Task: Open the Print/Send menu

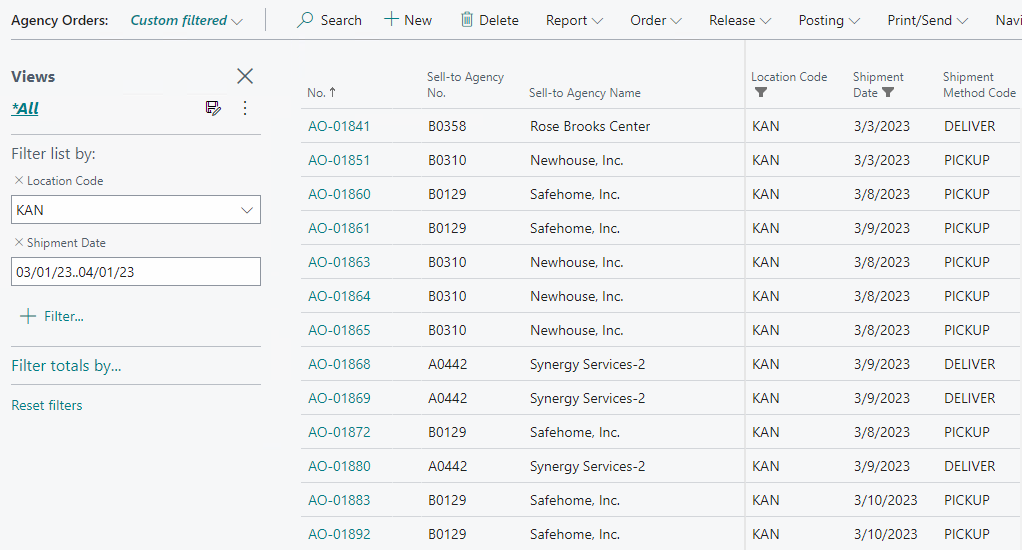Action: (927, 20)
